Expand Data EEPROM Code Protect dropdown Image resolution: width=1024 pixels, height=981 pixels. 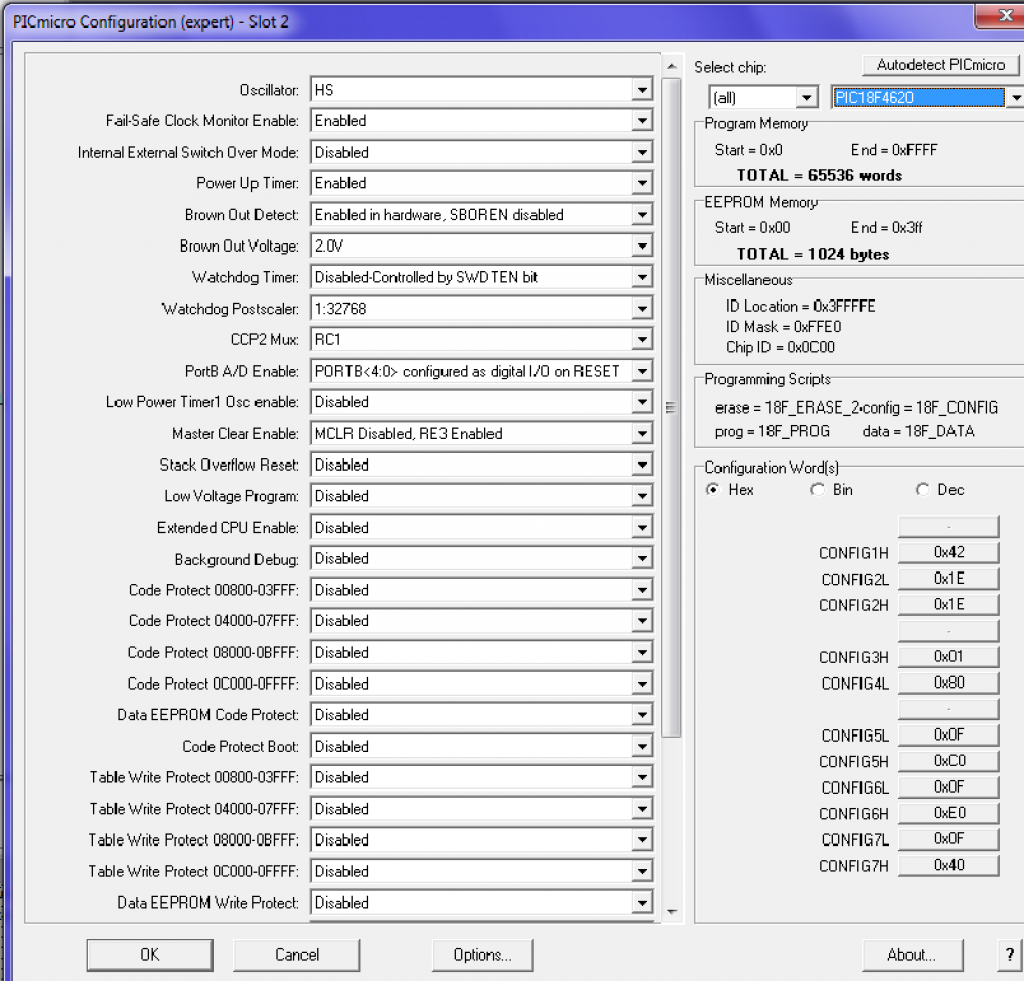coord(481,715)
